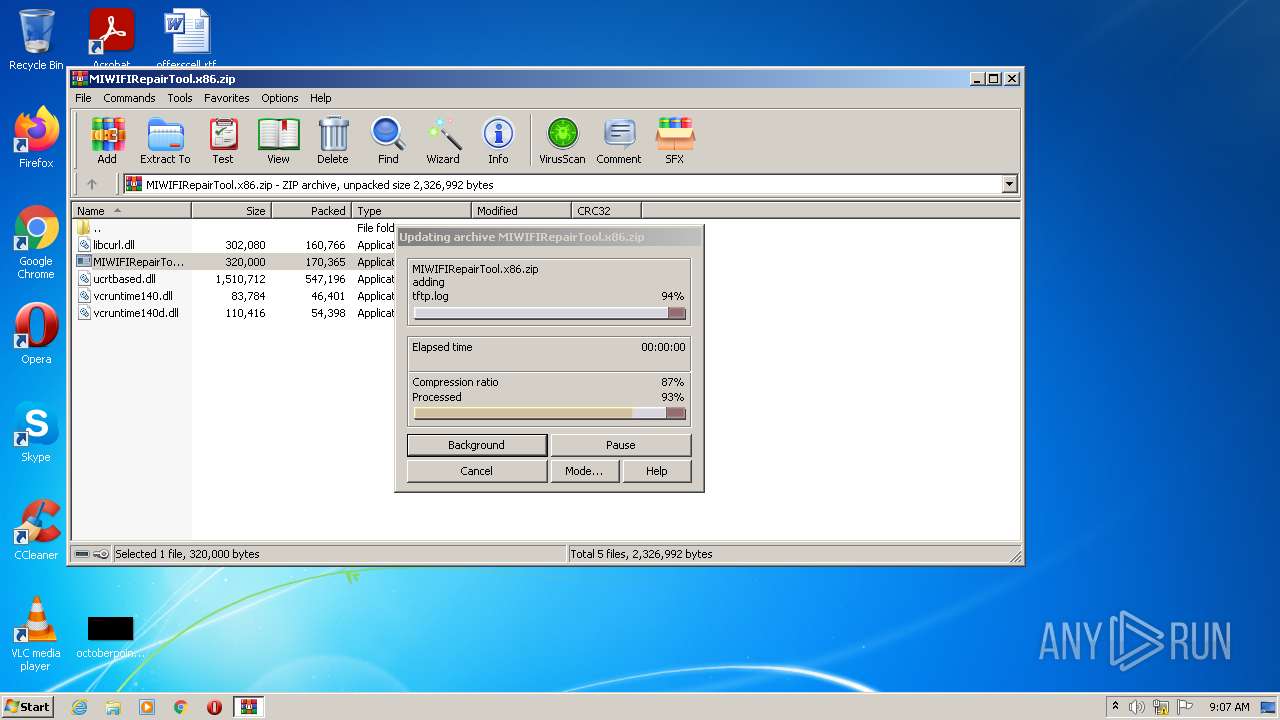Viewport: 1280px width, 720px height.
Task: Click the Test archive icon
Action: pyautogui.click(x=223, y=140)
